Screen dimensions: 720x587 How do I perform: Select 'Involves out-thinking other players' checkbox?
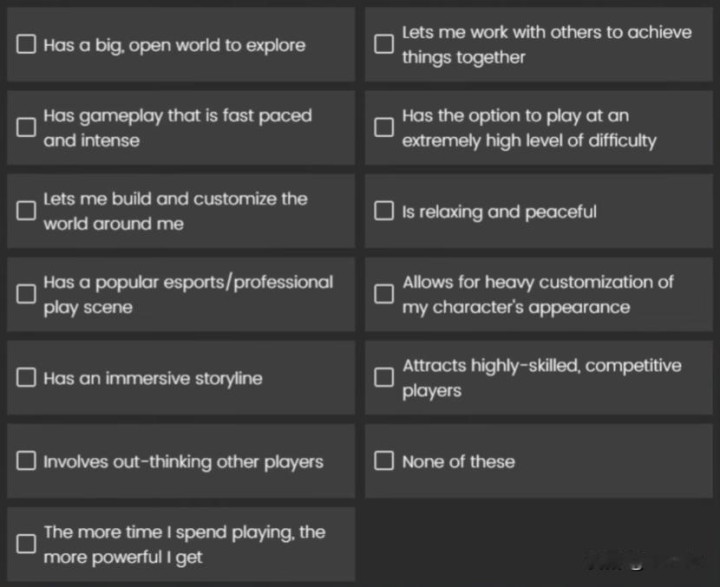[27, 461]
